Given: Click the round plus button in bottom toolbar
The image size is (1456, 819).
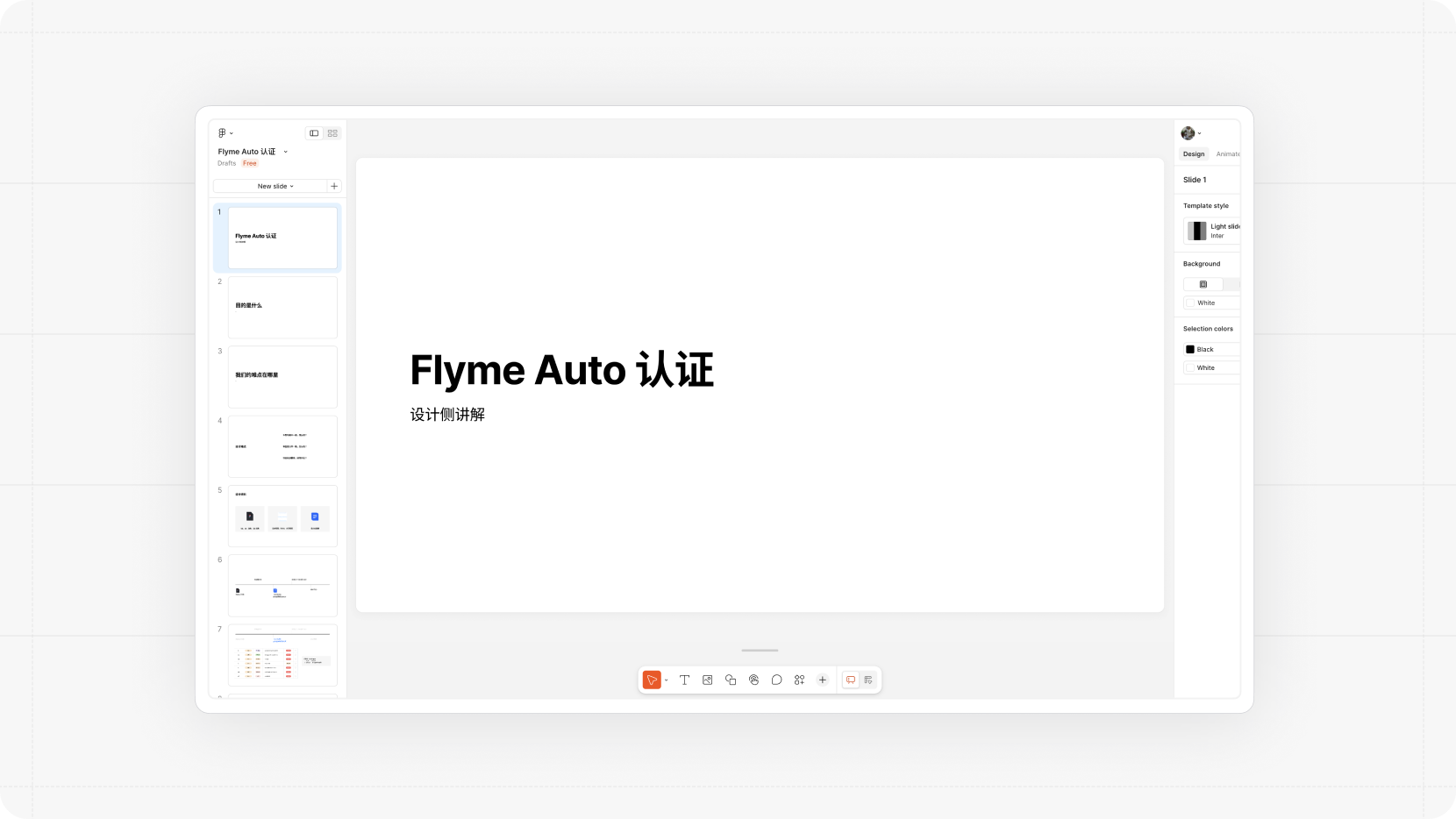Looking at the screenshot, I should pyautogui.click(x=822, y=680).
